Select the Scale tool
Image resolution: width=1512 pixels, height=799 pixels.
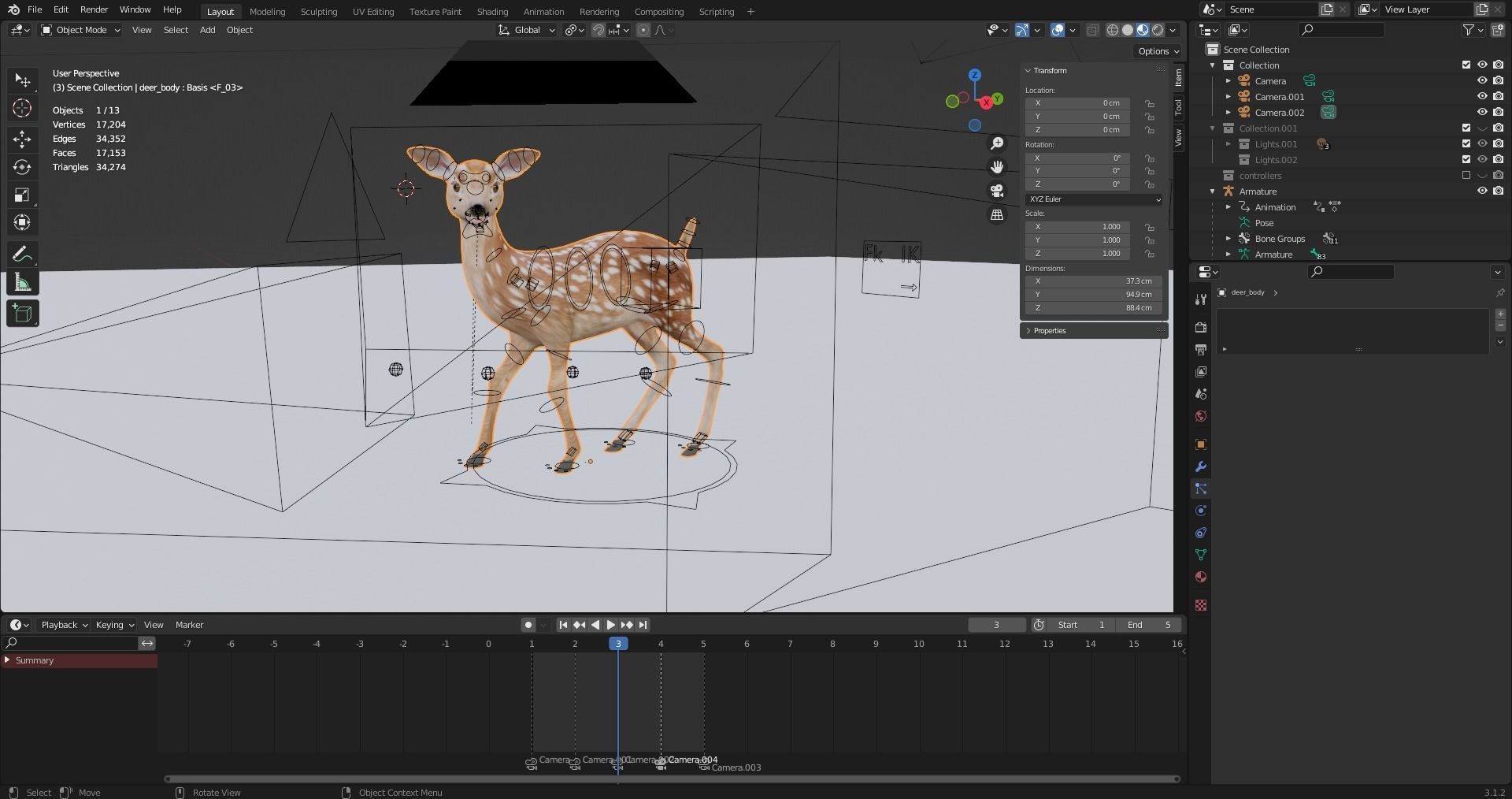pyautogui.click(x=22, y=195)
